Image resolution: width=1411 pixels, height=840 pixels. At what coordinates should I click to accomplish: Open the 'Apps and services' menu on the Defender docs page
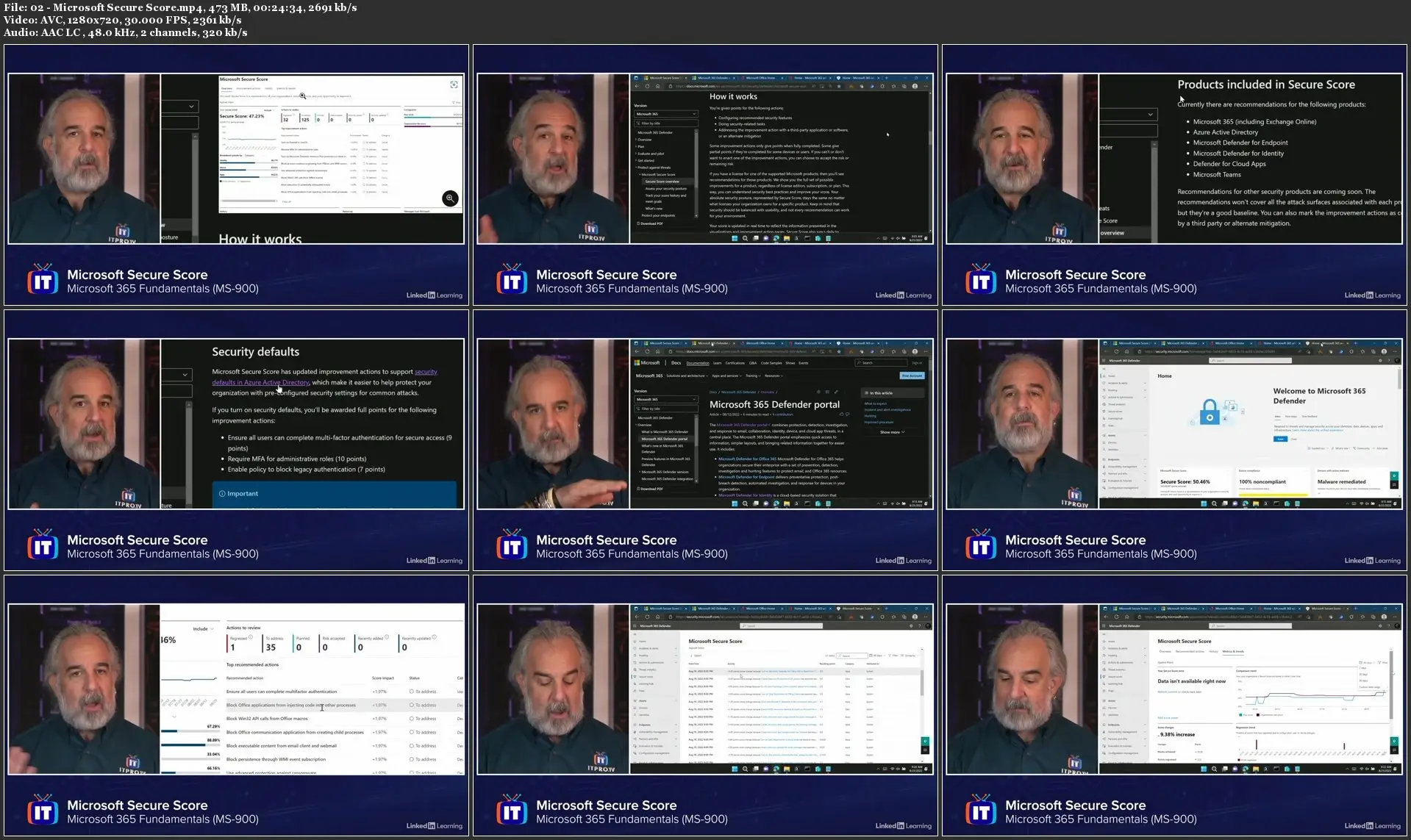(x=726, y=376)
